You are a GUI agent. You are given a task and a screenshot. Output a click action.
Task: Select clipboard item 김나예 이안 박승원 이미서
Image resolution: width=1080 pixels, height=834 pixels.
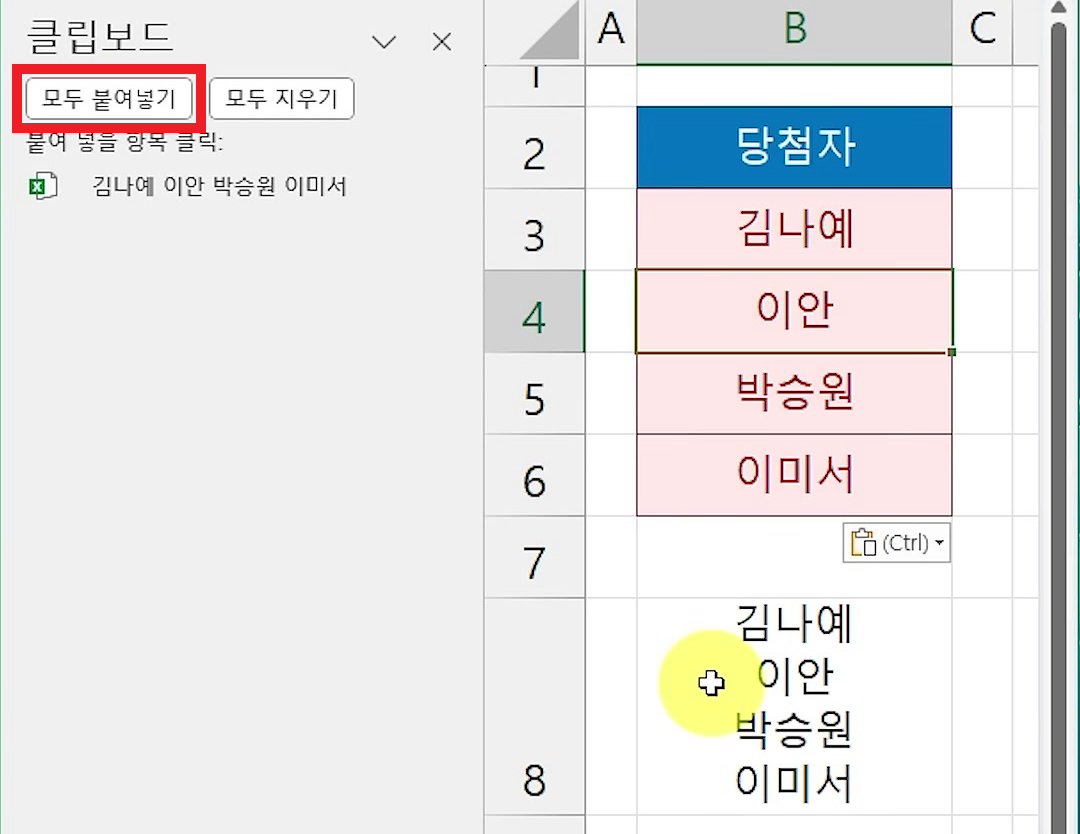point(219,186)
